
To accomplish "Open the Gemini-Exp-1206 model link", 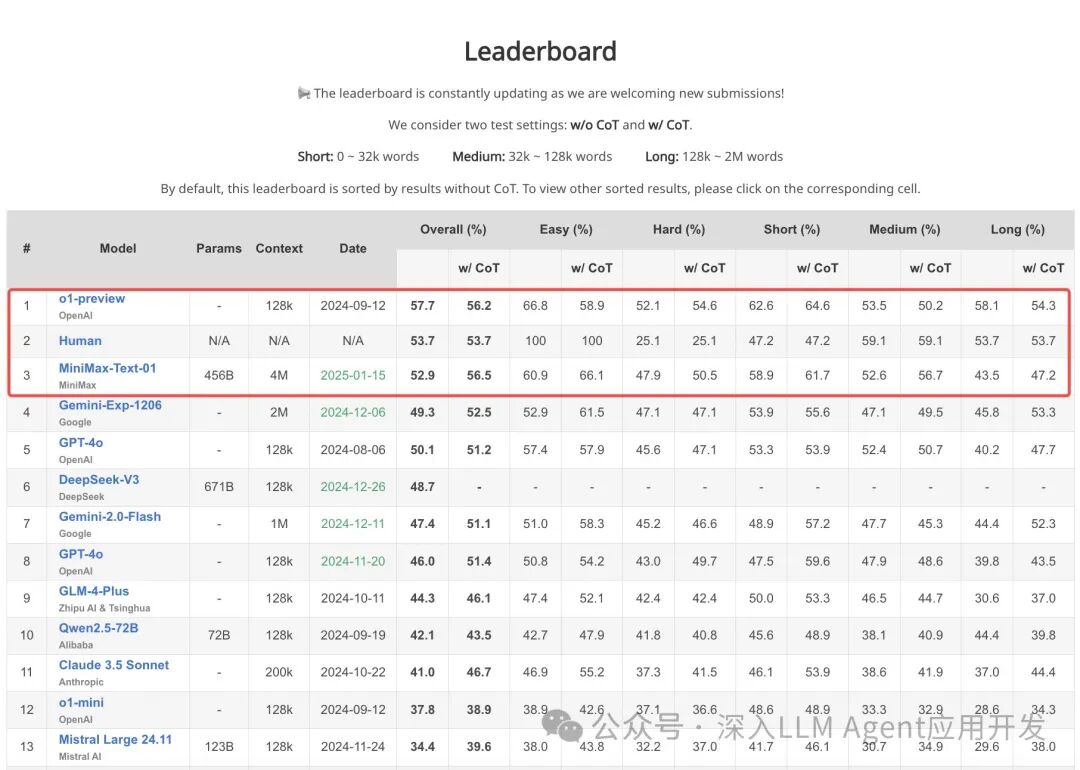I will pyautogui.click(x=110, y=405).
